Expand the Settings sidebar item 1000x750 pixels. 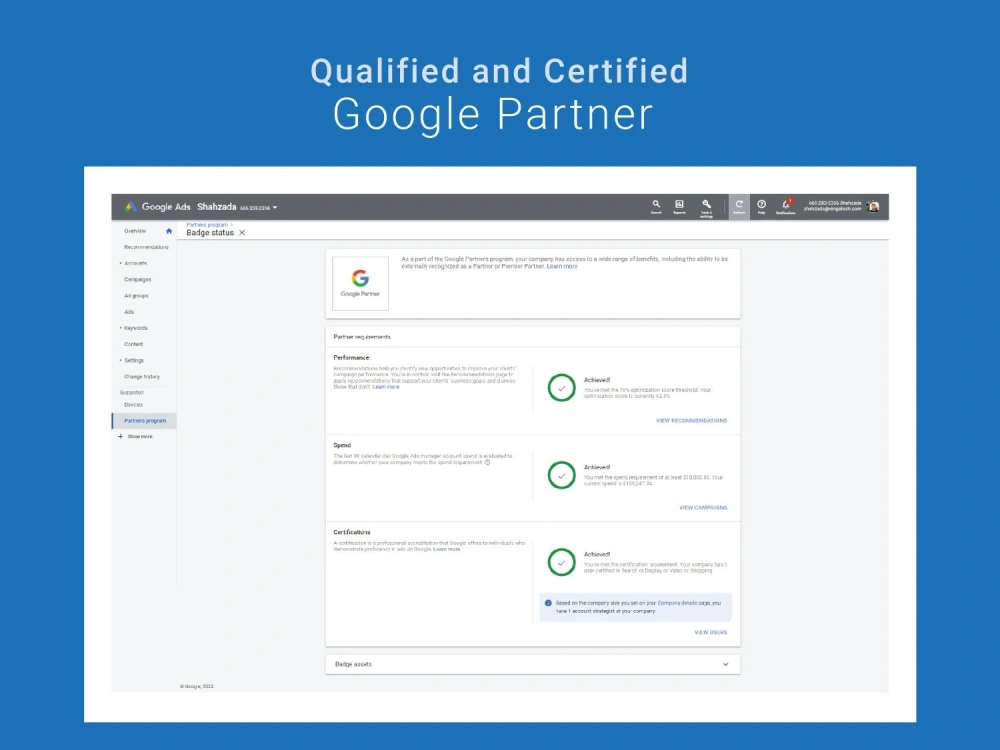[121, 360]
